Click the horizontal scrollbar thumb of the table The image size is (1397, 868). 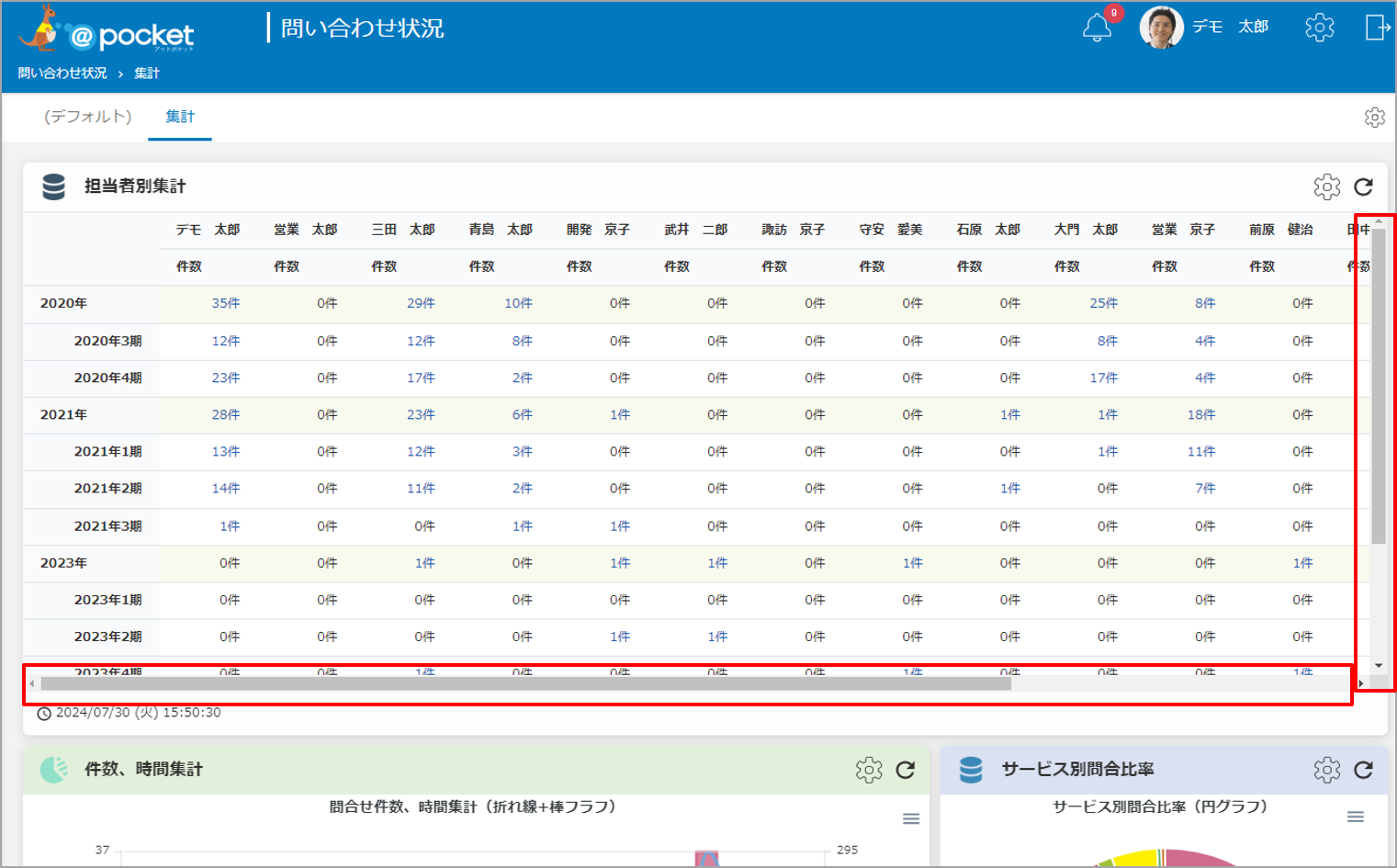click(525, 683)
